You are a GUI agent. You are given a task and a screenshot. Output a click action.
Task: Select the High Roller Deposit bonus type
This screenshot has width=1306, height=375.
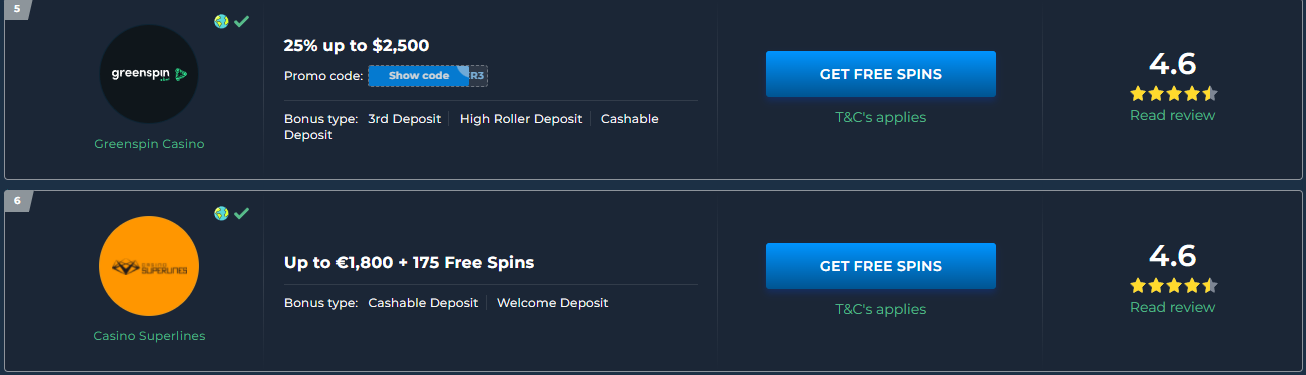pos(521,118)
